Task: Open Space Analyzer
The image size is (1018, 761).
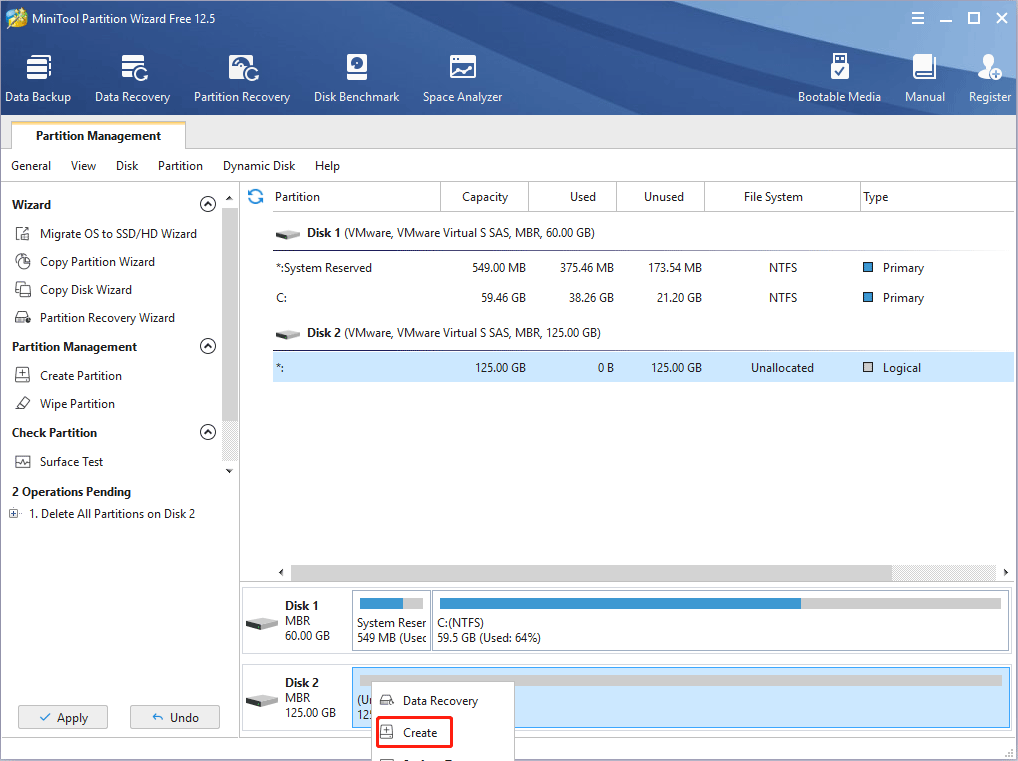Action: (x=462, y=79)
